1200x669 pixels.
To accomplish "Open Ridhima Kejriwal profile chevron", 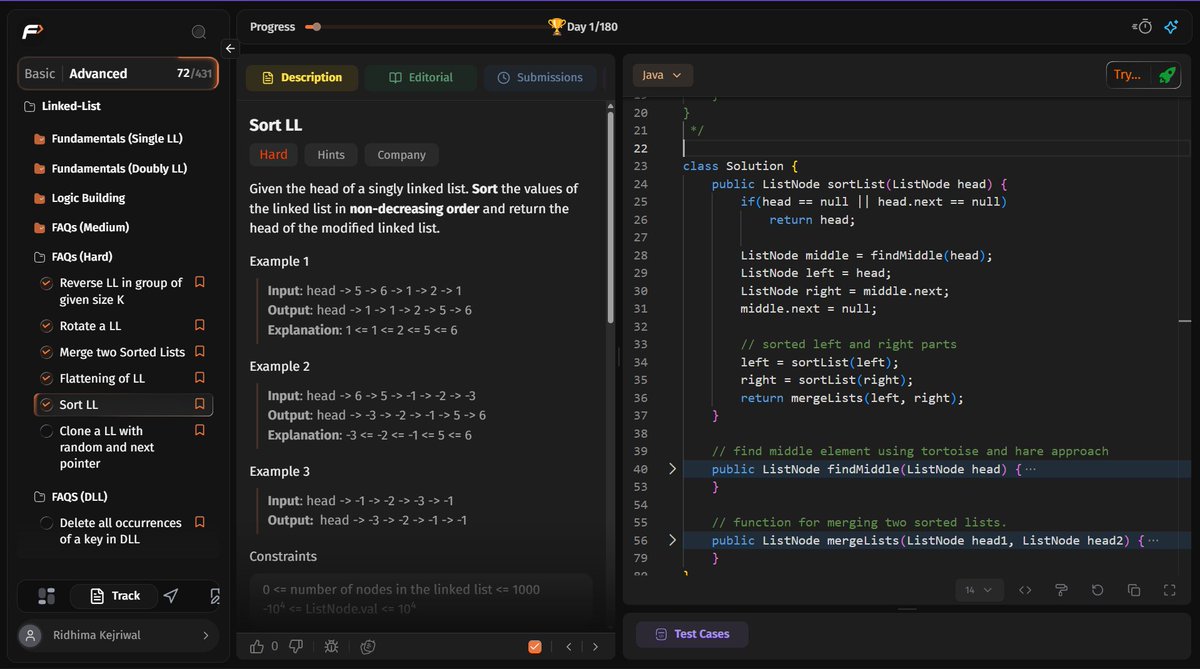I will pos(206,635).
